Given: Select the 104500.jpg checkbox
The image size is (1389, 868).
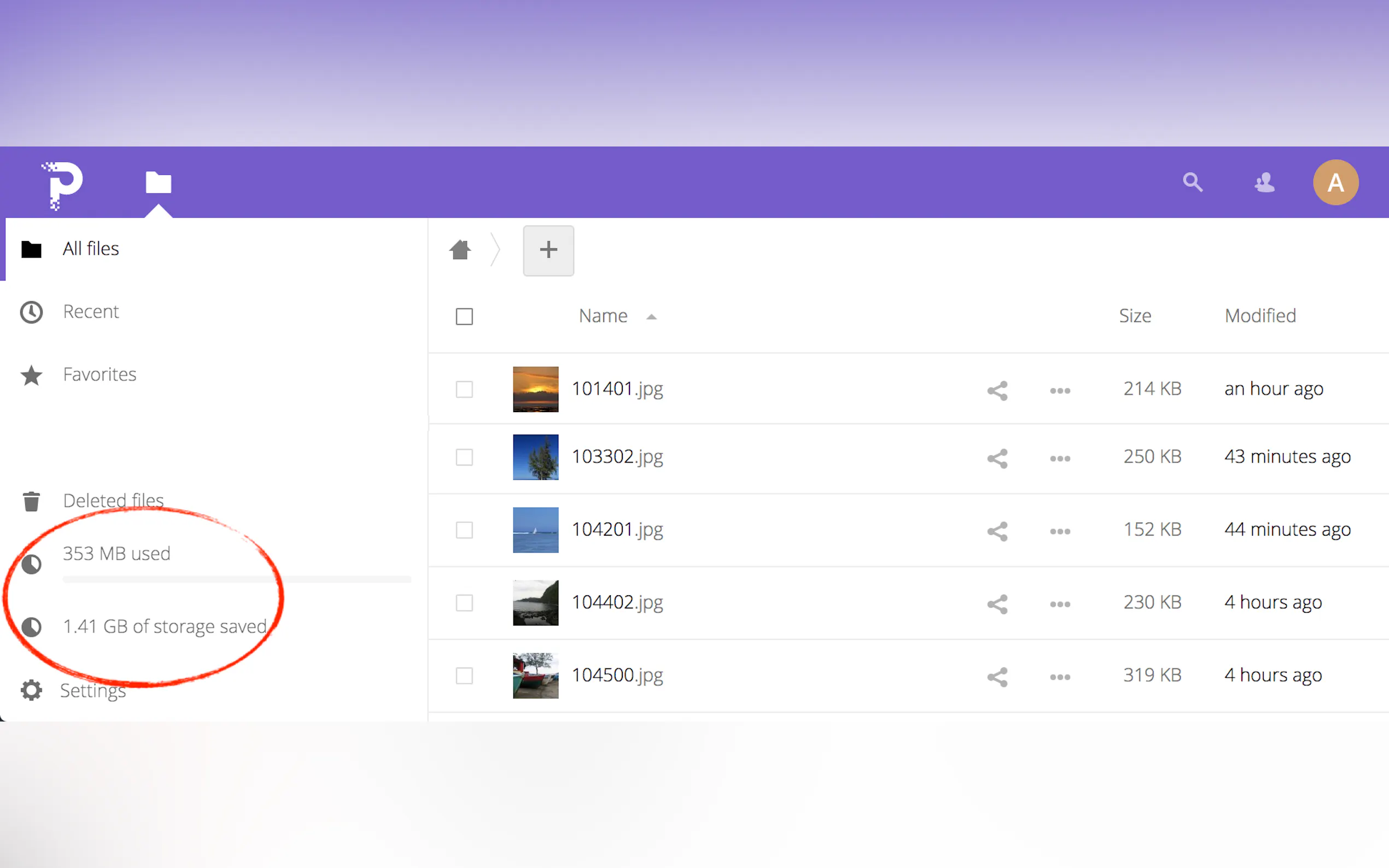Looking at the screenshot, I should coord(464,676).
